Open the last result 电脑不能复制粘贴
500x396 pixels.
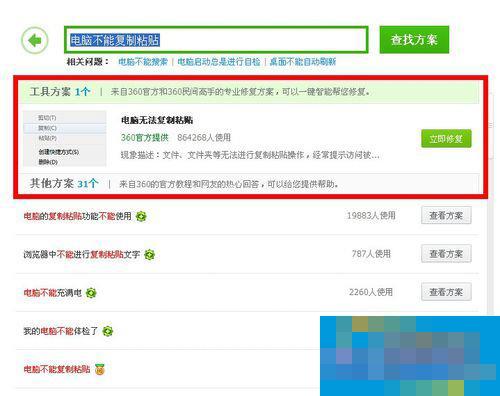(57, 369)
